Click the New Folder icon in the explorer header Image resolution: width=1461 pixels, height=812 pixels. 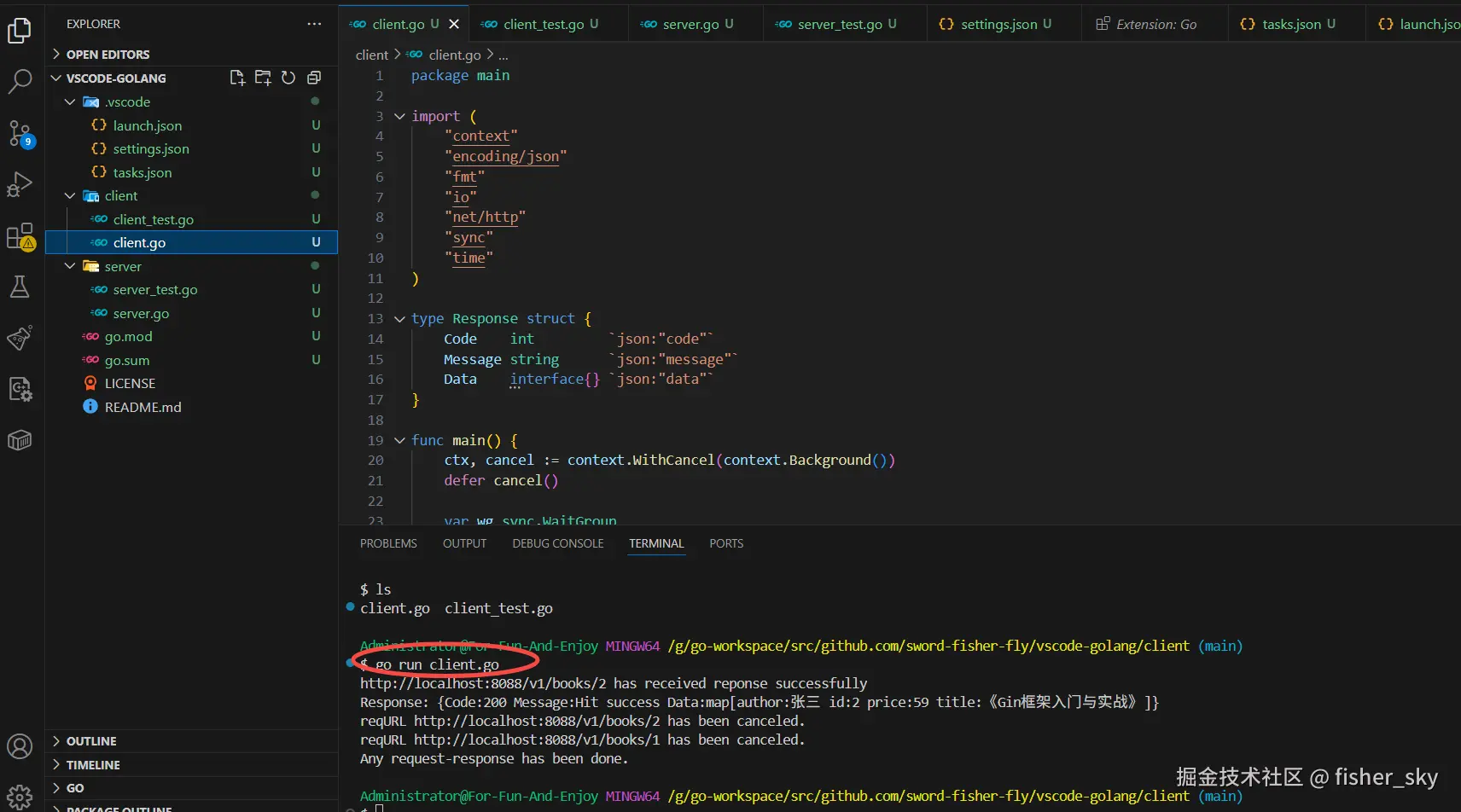point(263,78)
